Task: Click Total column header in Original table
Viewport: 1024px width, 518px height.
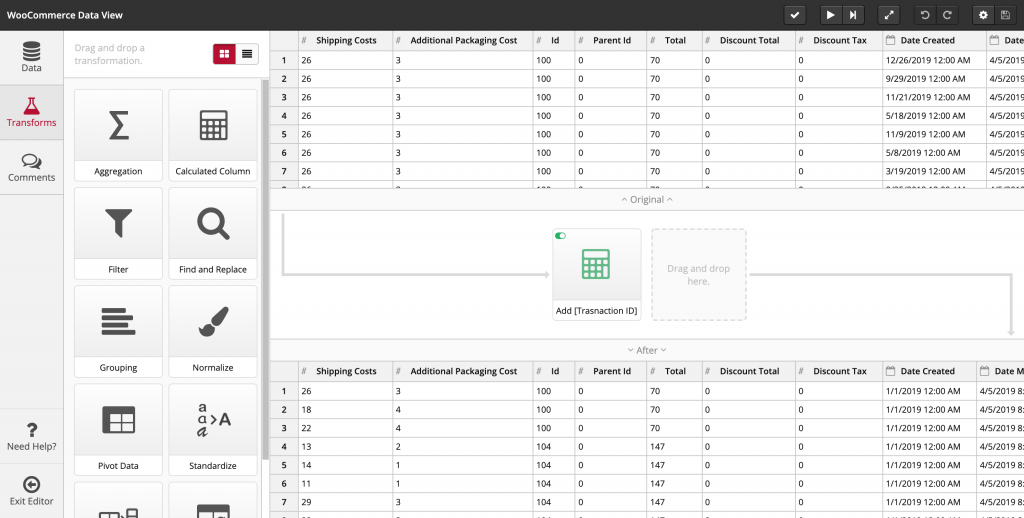Action: click(x=675, y=40)
